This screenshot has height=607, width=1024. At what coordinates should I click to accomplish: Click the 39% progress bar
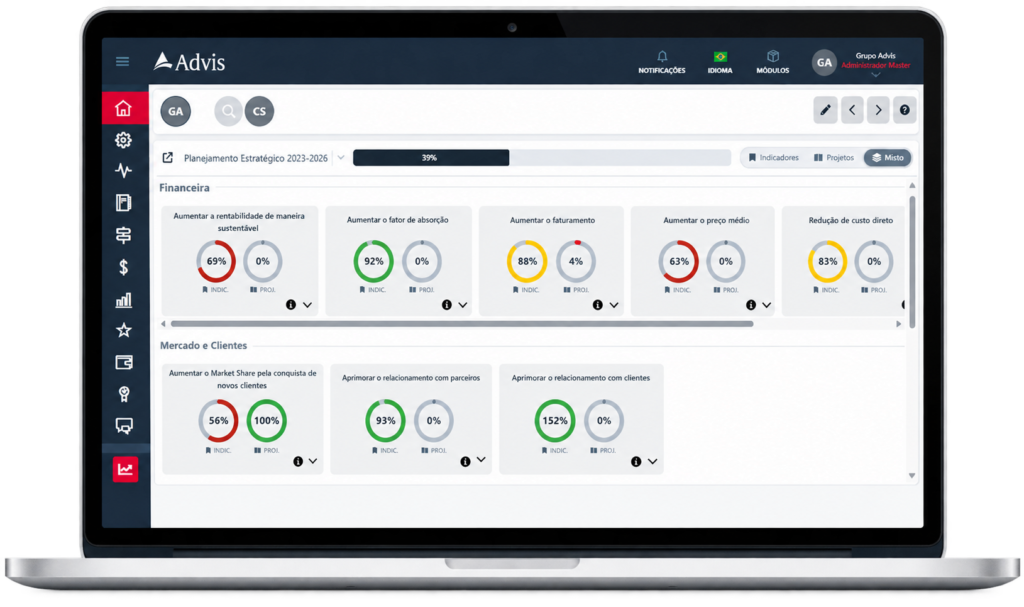(x=541, y=157)
